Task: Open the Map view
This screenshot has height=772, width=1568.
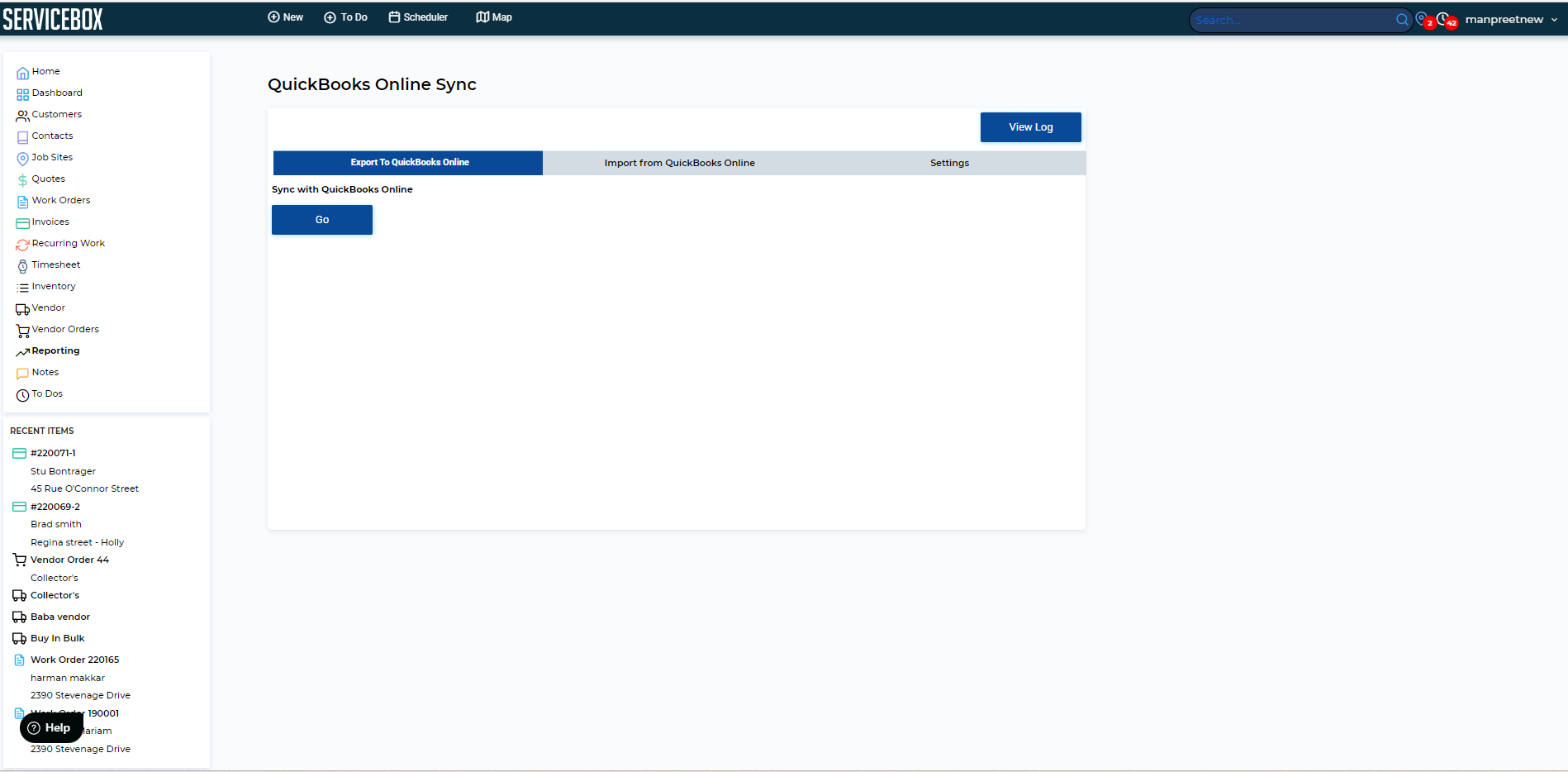Action: pyautogui.click(x=493, y=17)
